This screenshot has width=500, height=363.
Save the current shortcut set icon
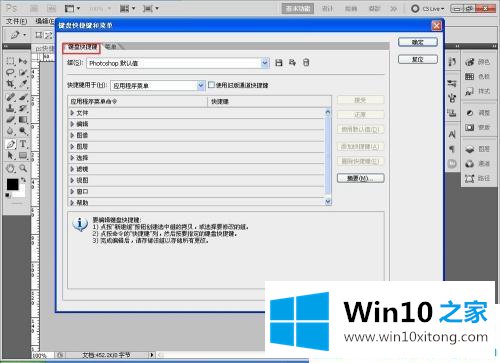pyautogui.click(x=279, y=63)
